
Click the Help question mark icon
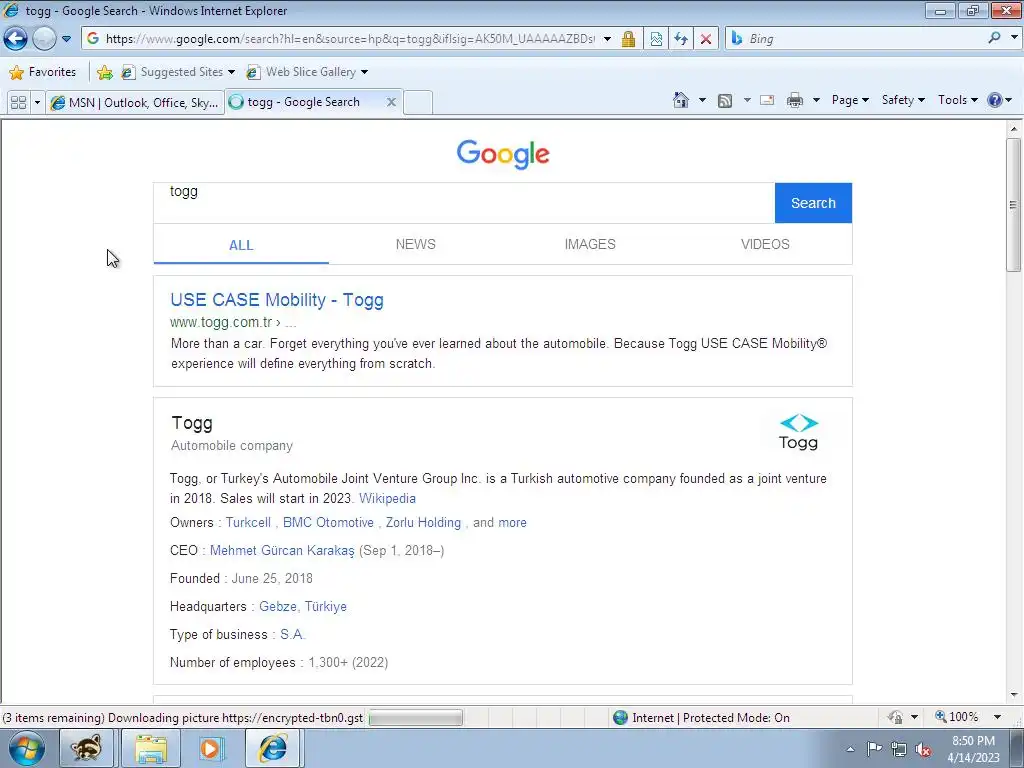point(995,100)
